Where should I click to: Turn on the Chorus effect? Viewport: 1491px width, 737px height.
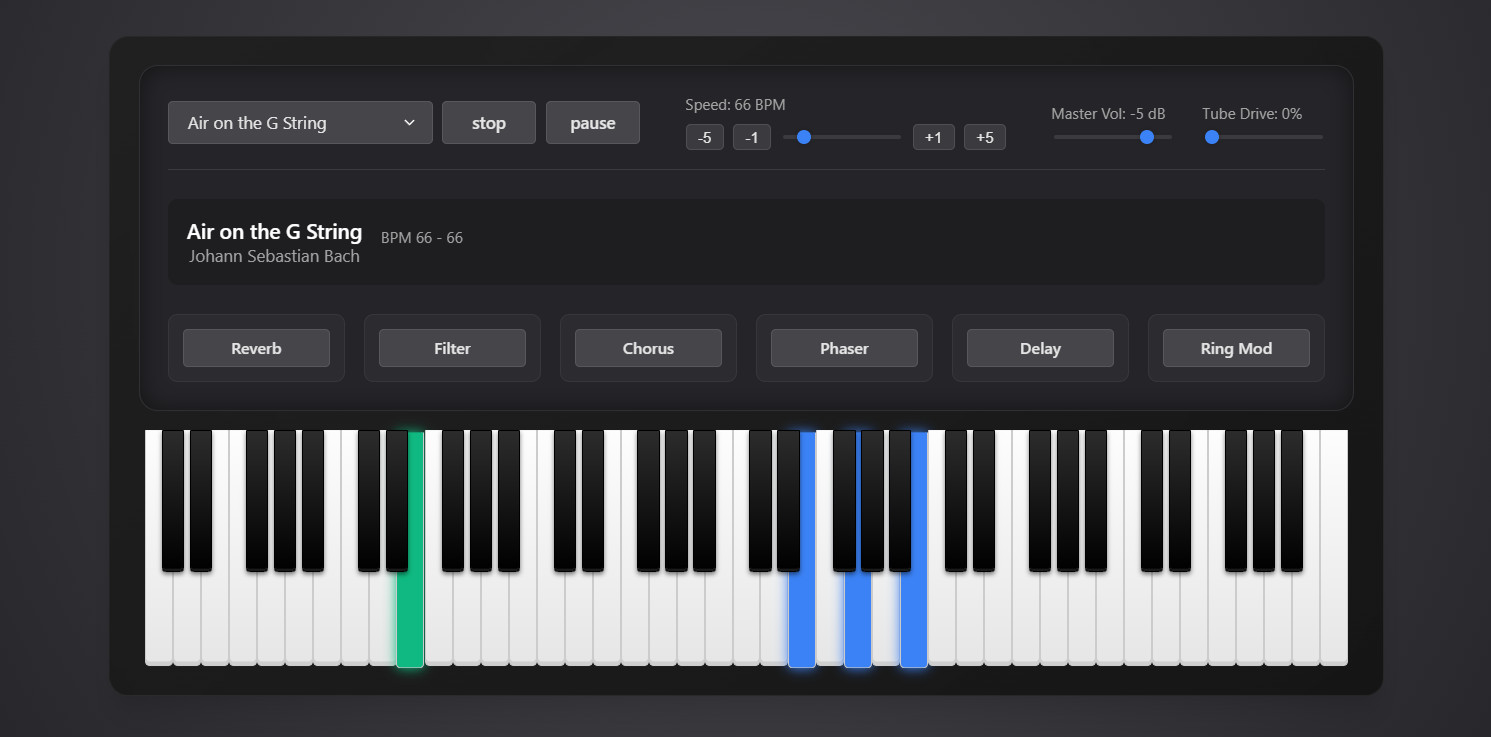pos(648,348)
